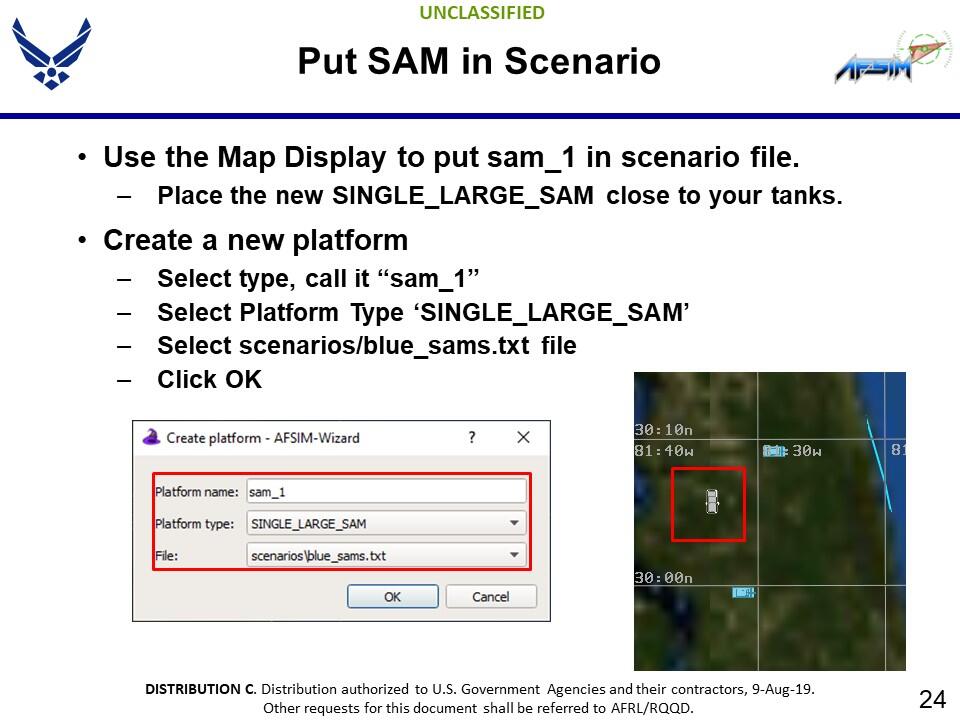Click the AFSIM-Wizard purple hat icon

click(x=151, y=437)
